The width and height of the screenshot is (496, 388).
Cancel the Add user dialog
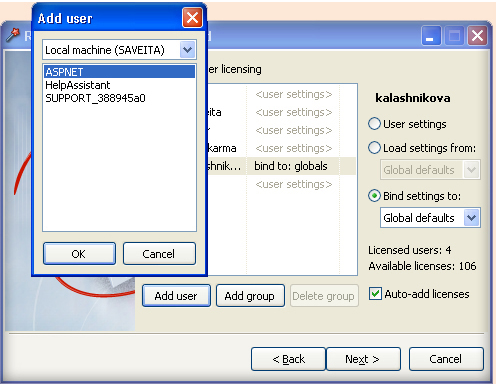coord(159,254)
